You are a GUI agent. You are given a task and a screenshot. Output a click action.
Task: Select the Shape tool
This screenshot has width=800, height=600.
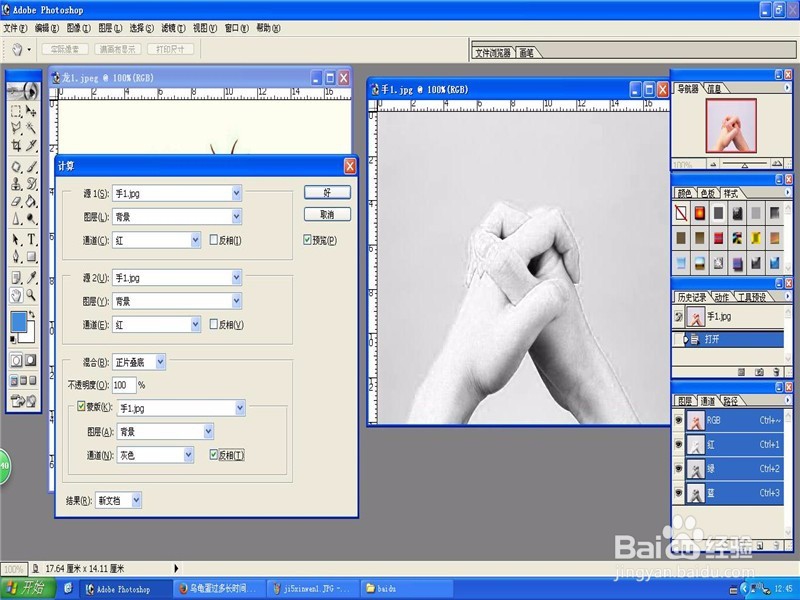coord(32,256)
